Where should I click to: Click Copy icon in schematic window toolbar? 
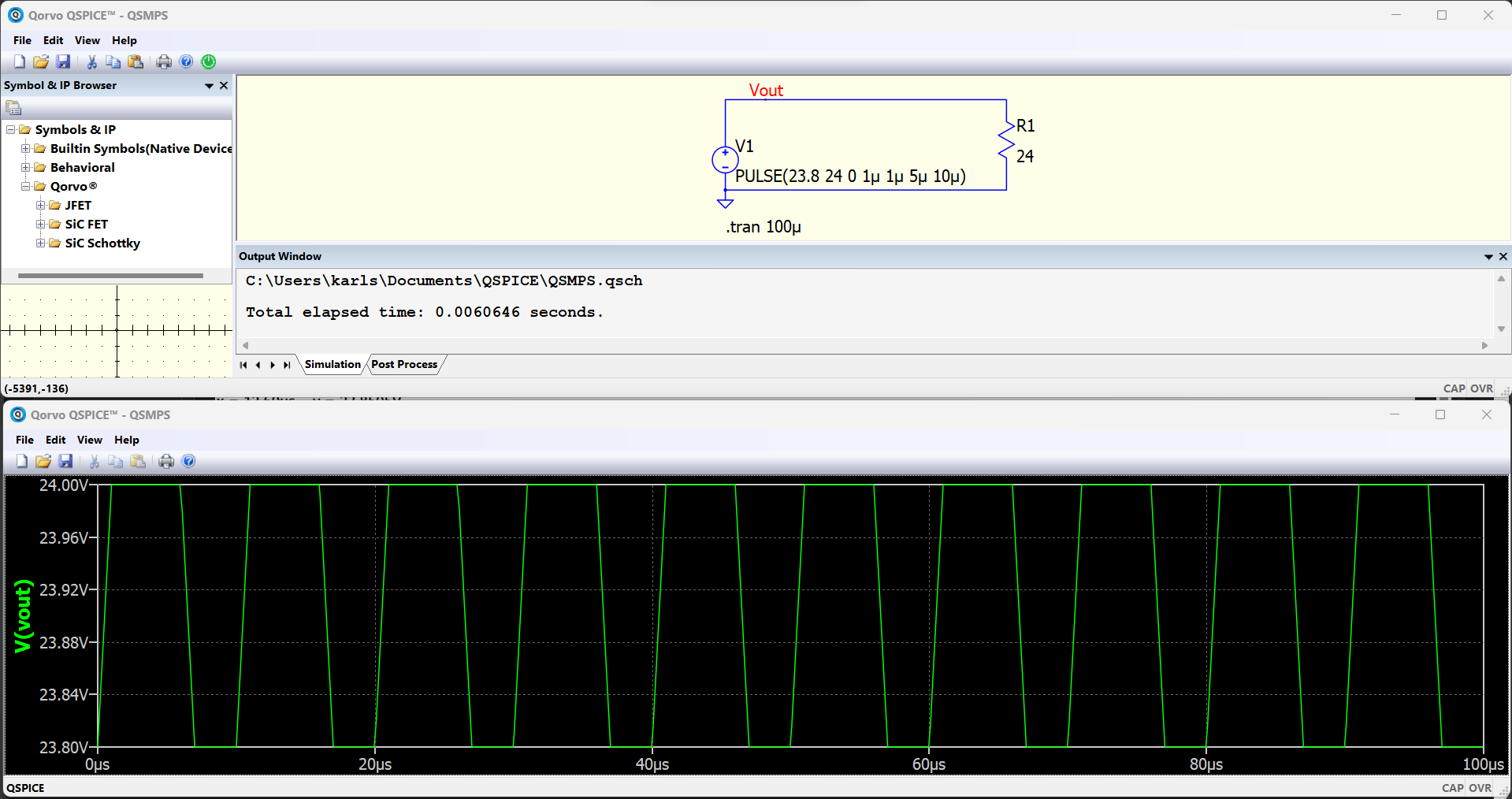(x=113, y=61)
